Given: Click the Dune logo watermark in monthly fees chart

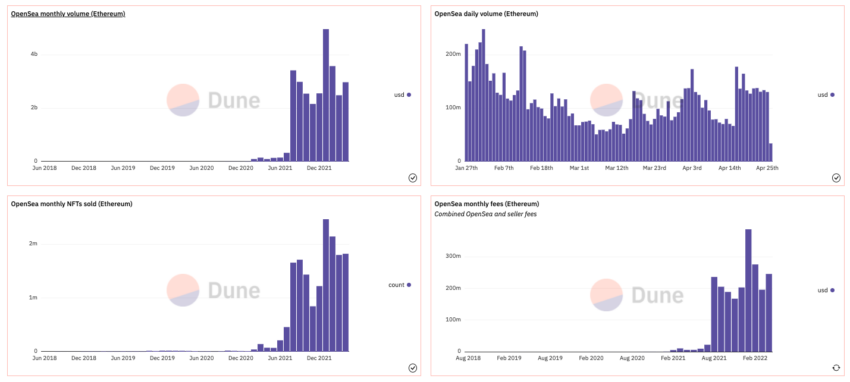Looking at the screenshot, I should (x=636, y=295).
